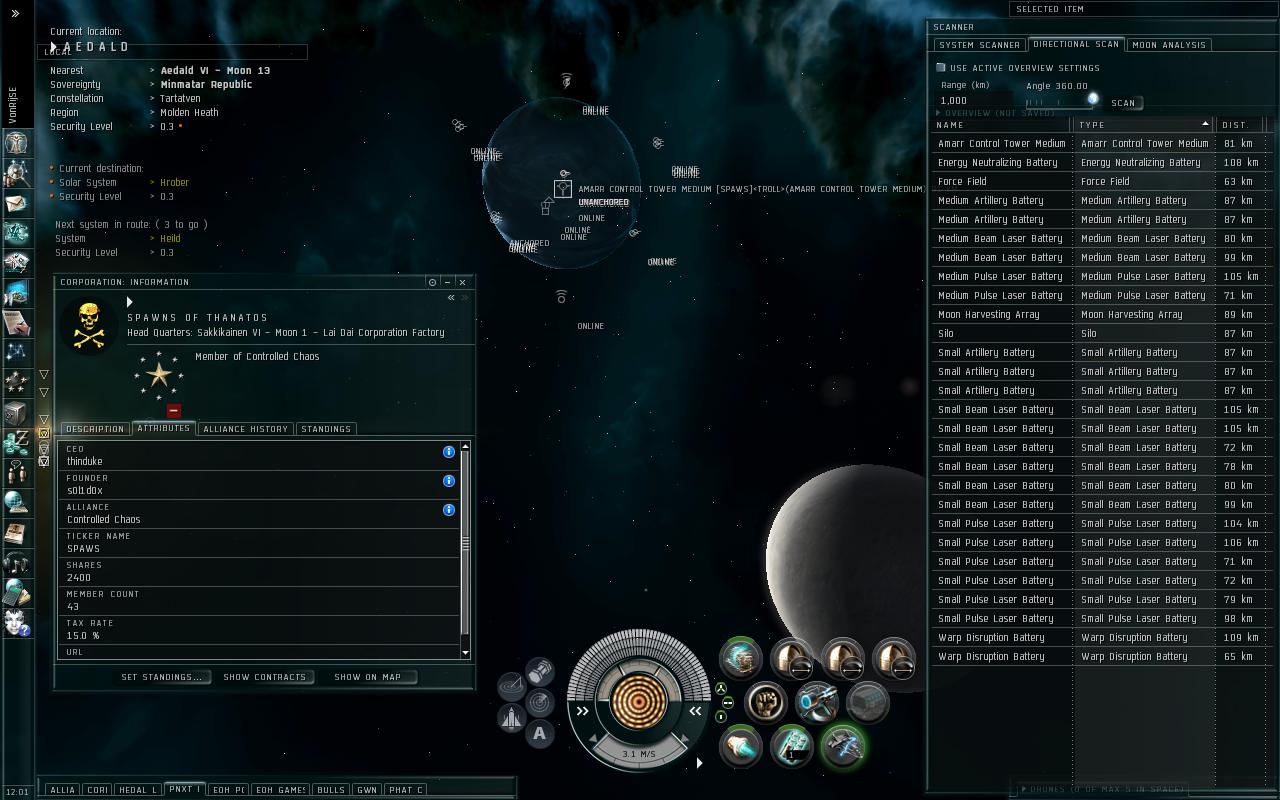
Task: Select the Moon Harvesting Array scan result
Action: coord(1102,315)
